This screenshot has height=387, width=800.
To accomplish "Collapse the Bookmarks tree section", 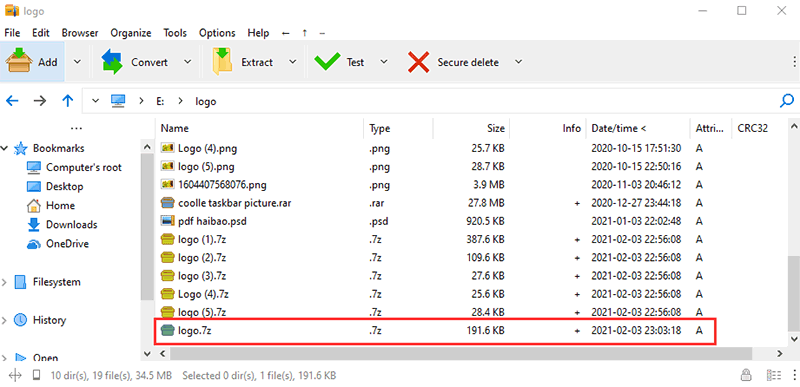I will (x=5, y=148).
